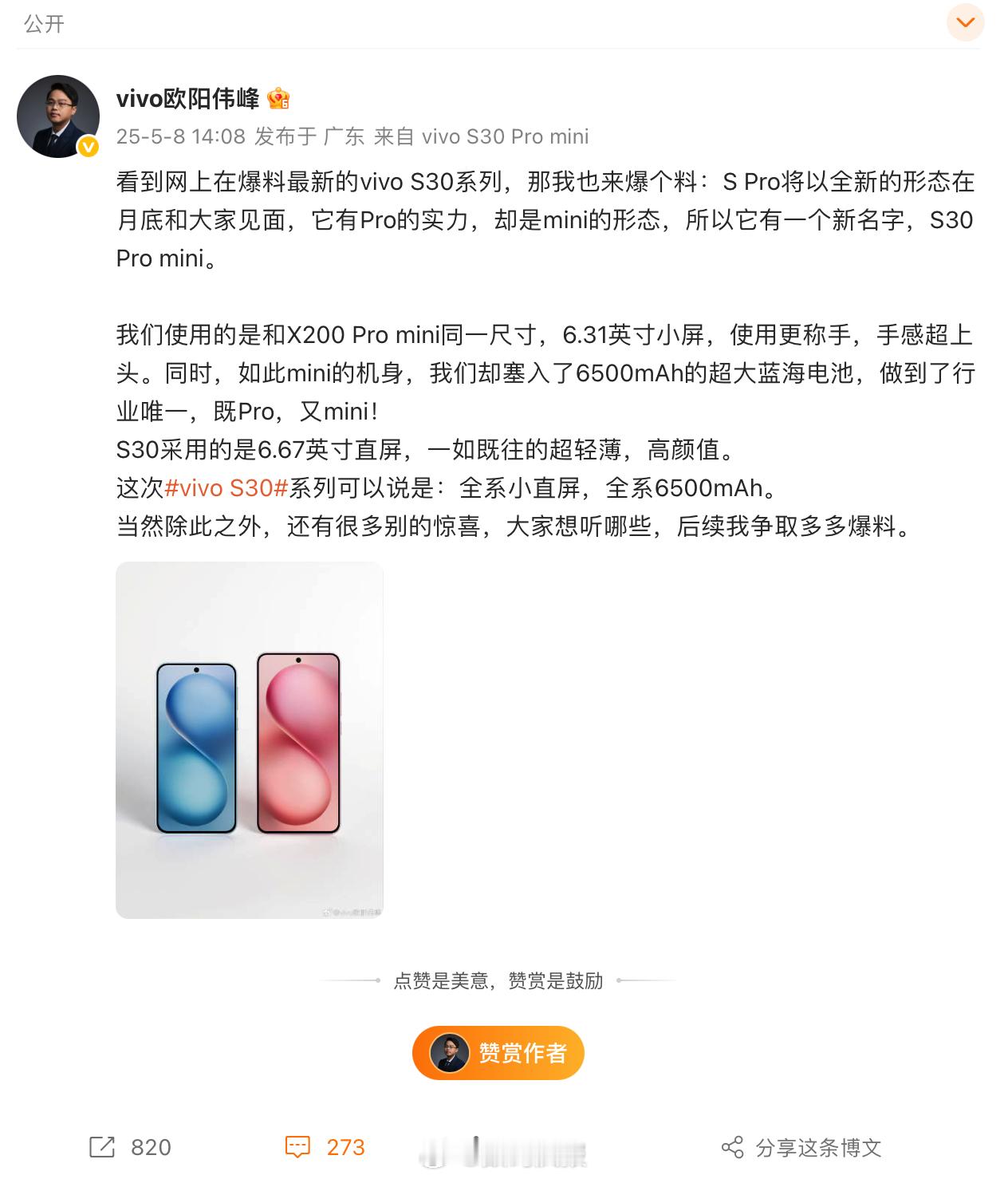Click the small avatar inside 赞赏作者 button

pos(449,1053)
